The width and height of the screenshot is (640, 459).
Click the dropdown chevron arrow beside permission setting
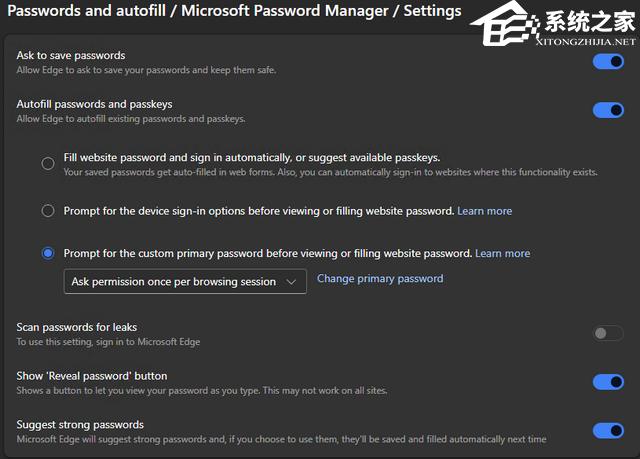pos(291,282)
